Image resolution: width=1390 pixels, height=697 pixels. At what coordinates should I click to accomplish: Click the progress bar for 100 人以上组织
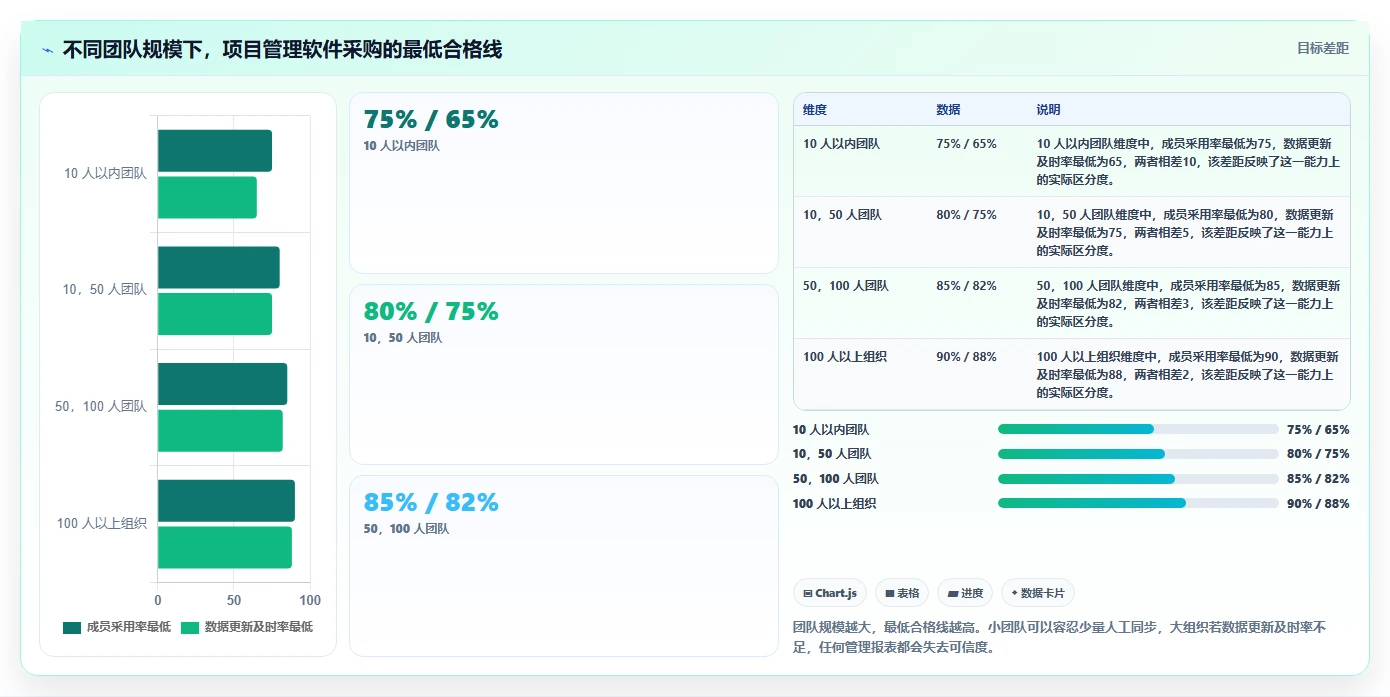(1138, 503)
